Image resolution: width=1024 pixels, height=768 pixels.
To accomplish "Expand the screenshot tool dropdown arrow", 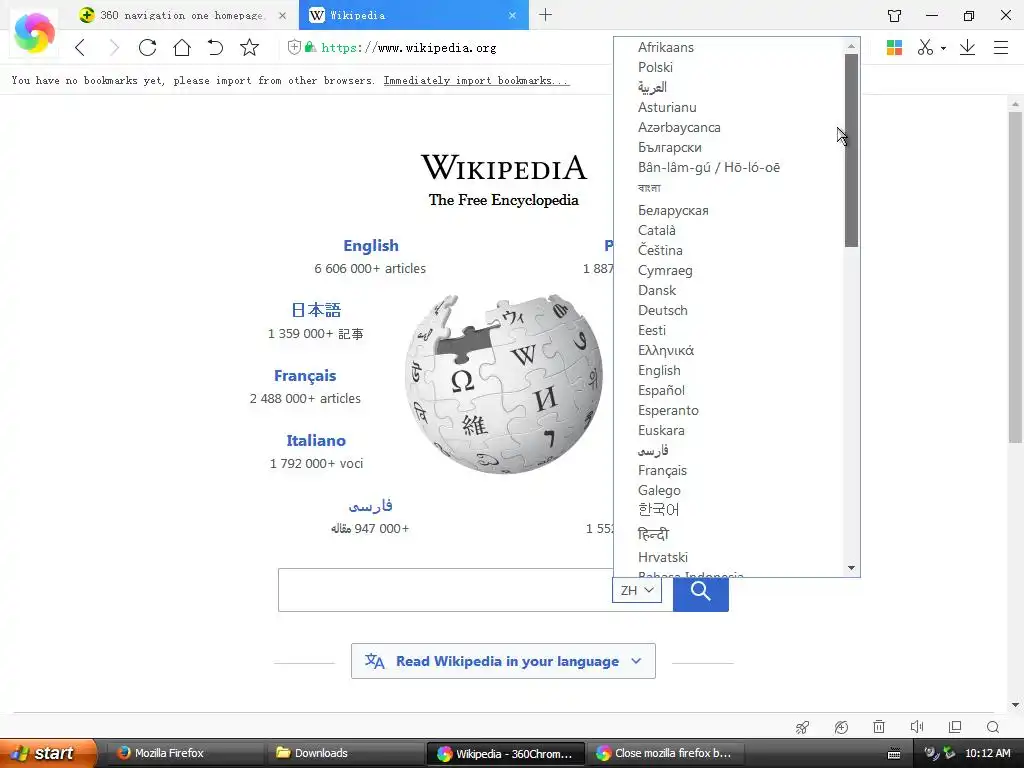I will 943,48.
